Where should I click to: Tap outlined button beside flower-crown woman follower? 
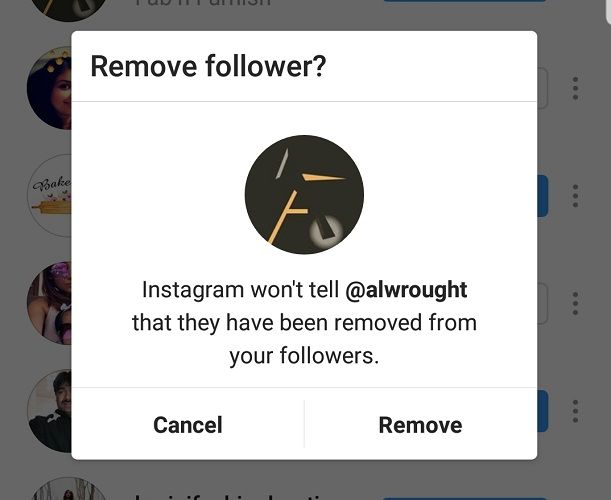(543, 88)
